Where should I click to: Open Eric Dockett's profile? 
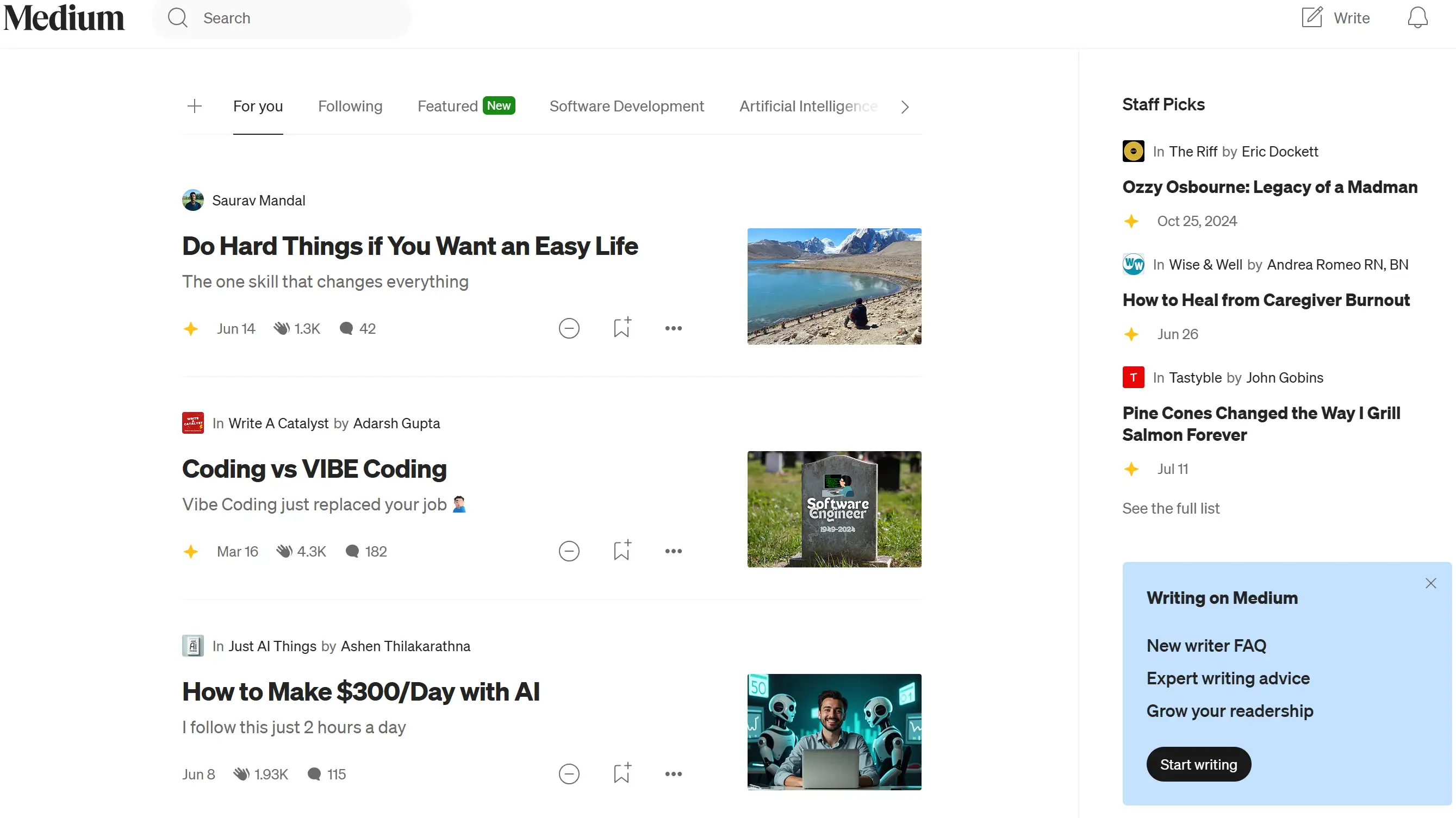[x=1280, y=152]
